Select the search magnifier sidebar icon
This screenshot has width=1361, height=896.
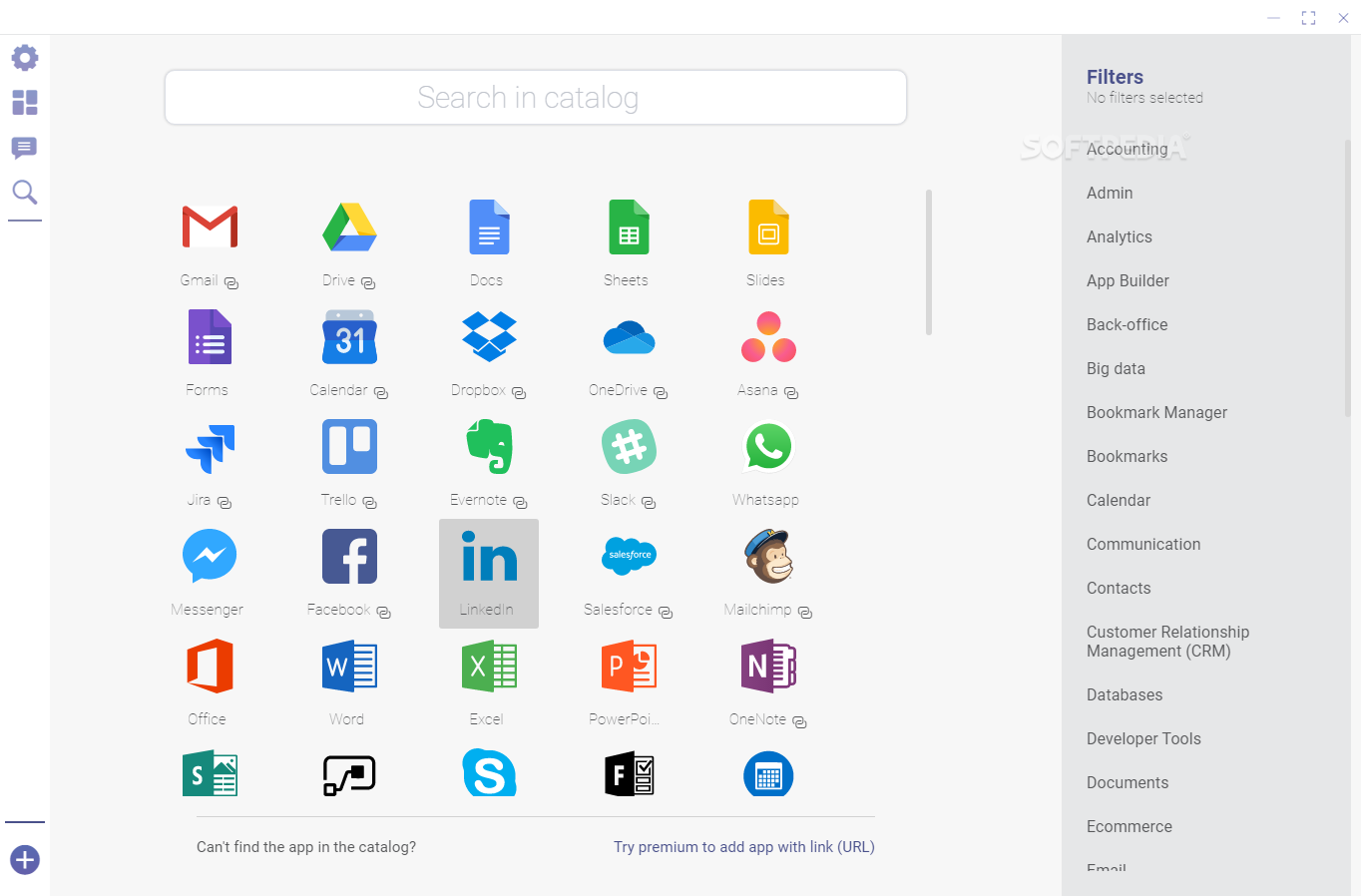click(25, 193)
